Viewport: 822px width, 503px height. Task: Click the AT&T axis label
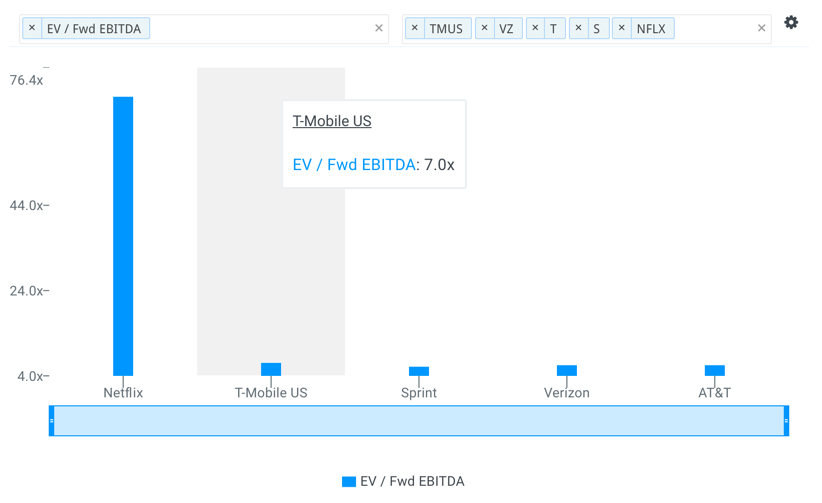715,393
